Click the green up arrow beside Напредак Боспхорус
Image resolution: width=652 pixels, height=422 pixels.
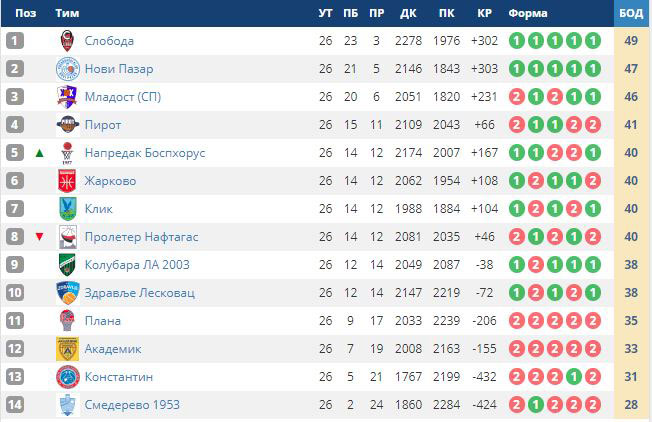[x=39, y=153]
